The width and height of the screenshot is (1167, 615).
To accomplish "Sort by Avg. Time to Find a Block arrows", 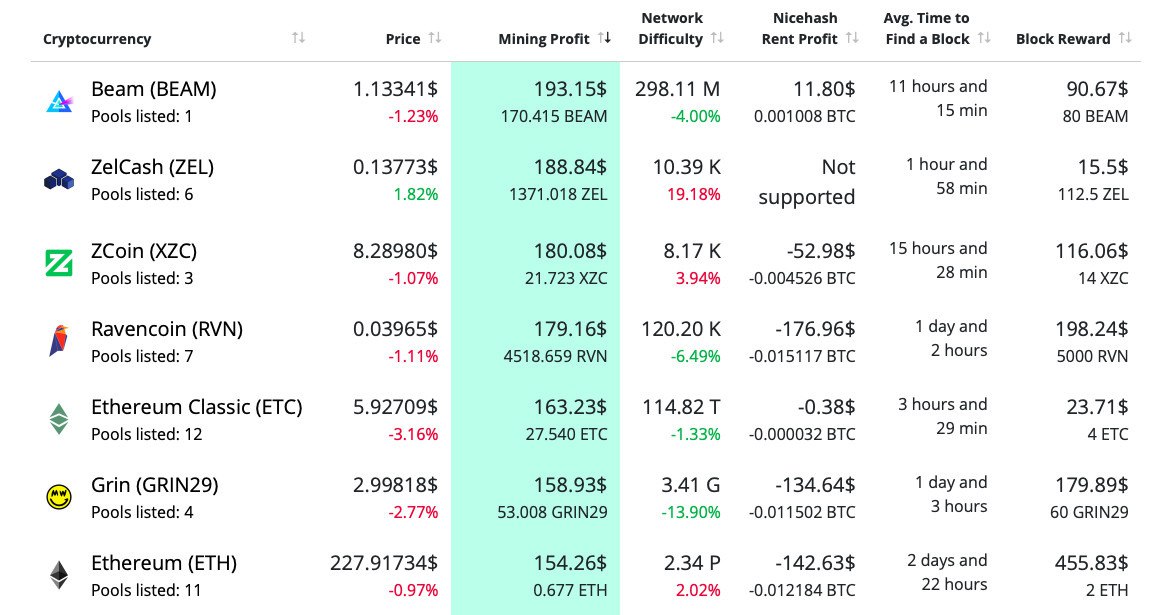I will point(984,38).
